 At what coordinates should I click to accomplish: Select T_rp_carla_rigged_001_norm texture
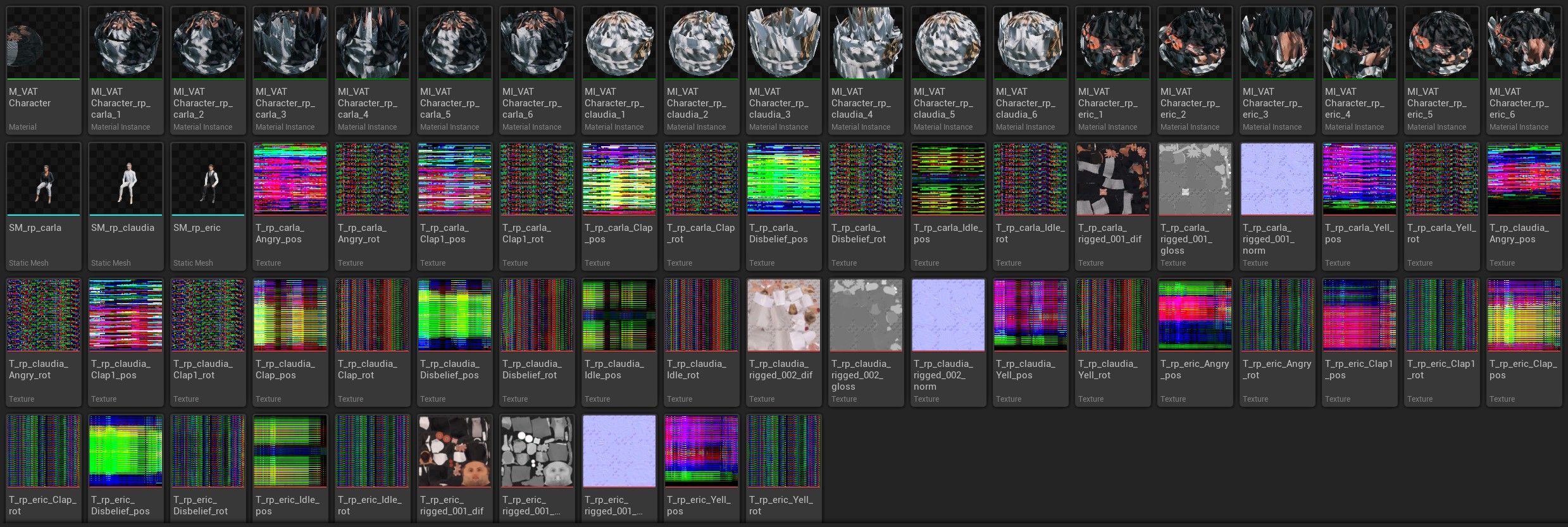pos(1278,206)
